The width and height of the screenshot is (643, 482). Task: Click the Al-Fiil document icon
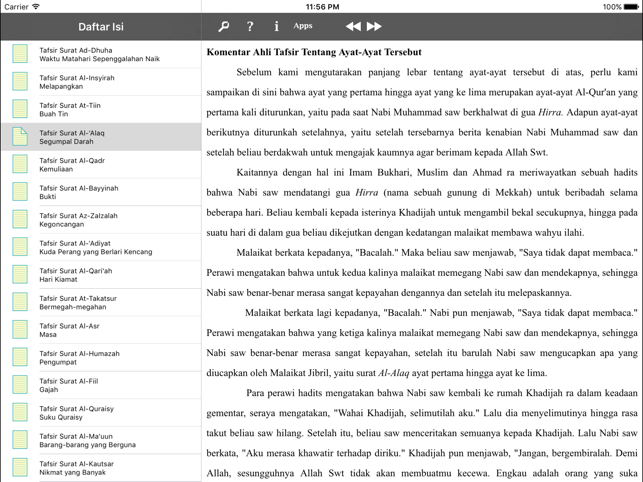[20, 384]
